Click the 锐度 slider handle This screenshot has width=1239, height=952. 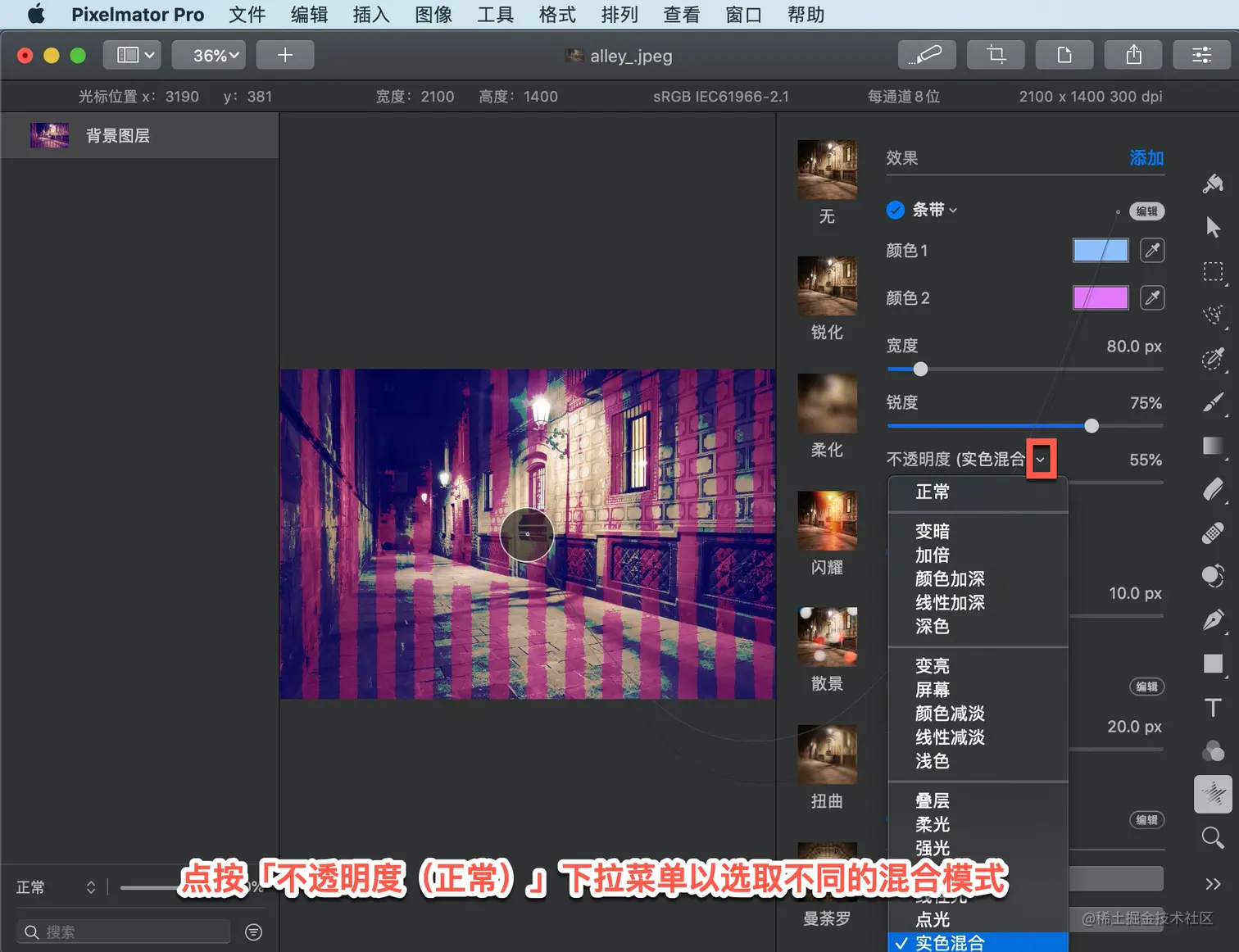pyautogui.click(x=1091, y=426)
